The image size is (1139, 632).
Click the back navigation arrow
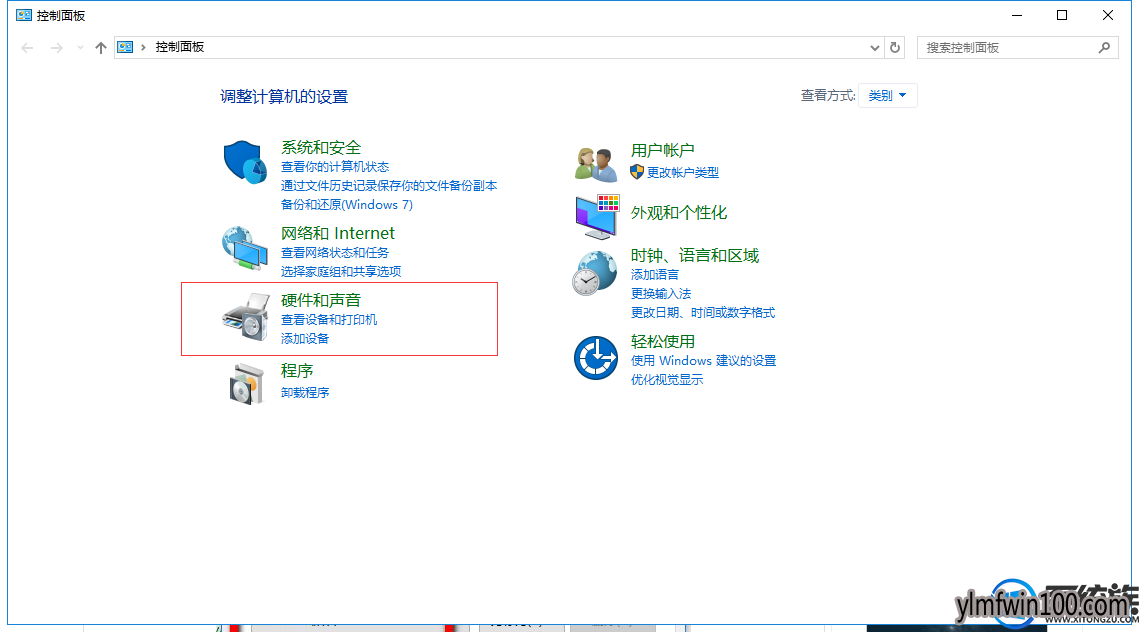(x=28, y=47)
